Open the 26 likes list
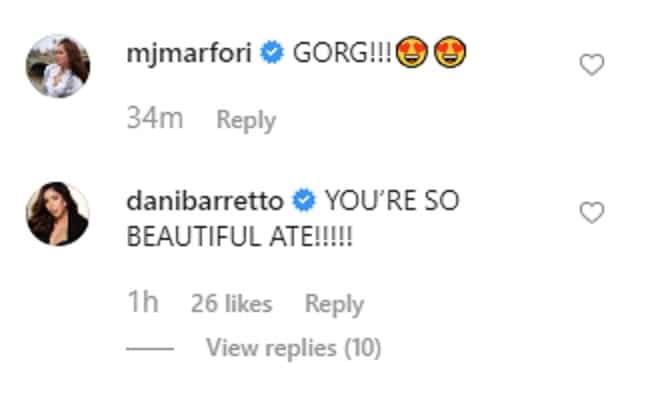 tap(231, 303)
